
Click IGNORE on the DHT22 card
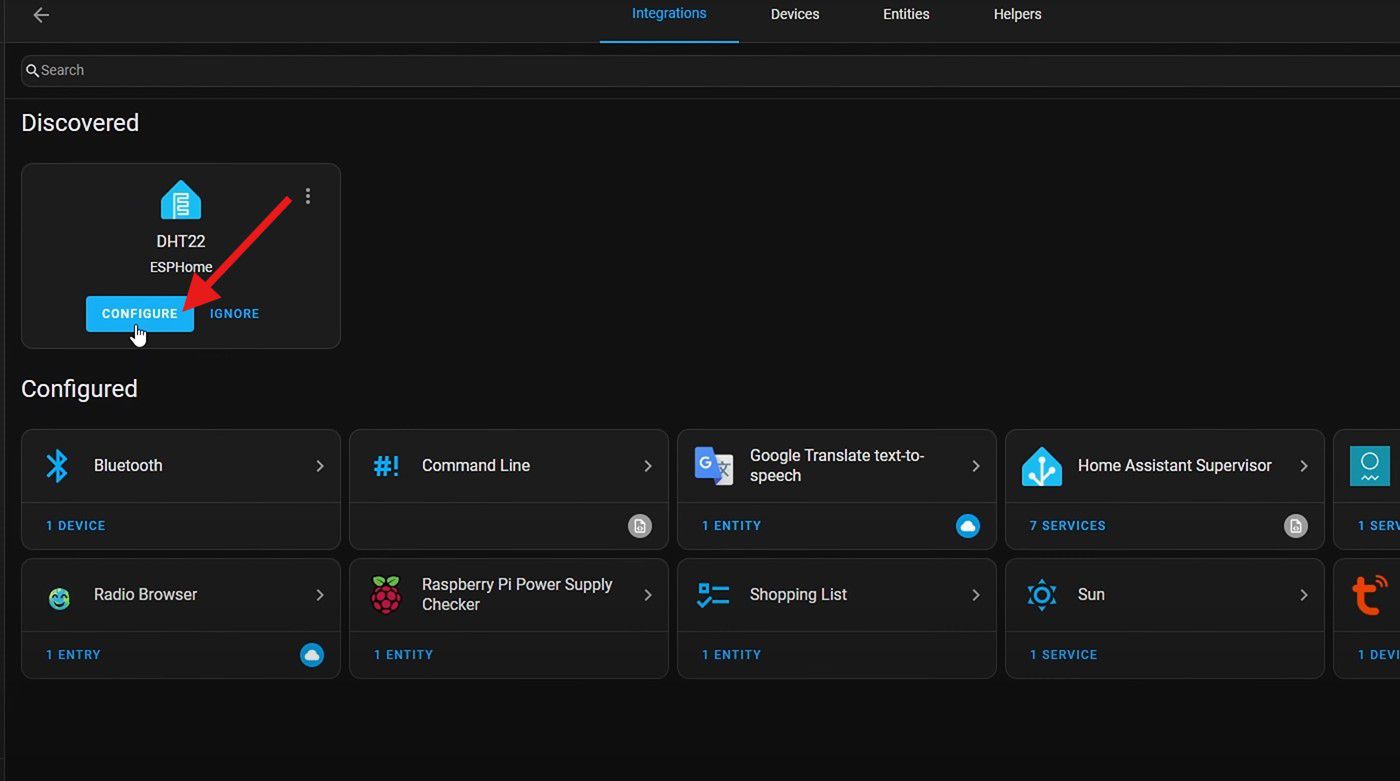[235, 314]
